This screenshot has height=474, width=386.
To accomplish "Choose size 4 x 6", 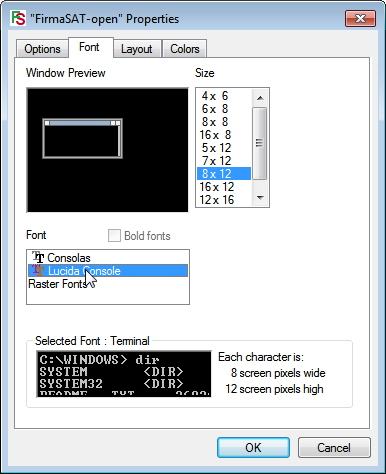I will (224, 96).
